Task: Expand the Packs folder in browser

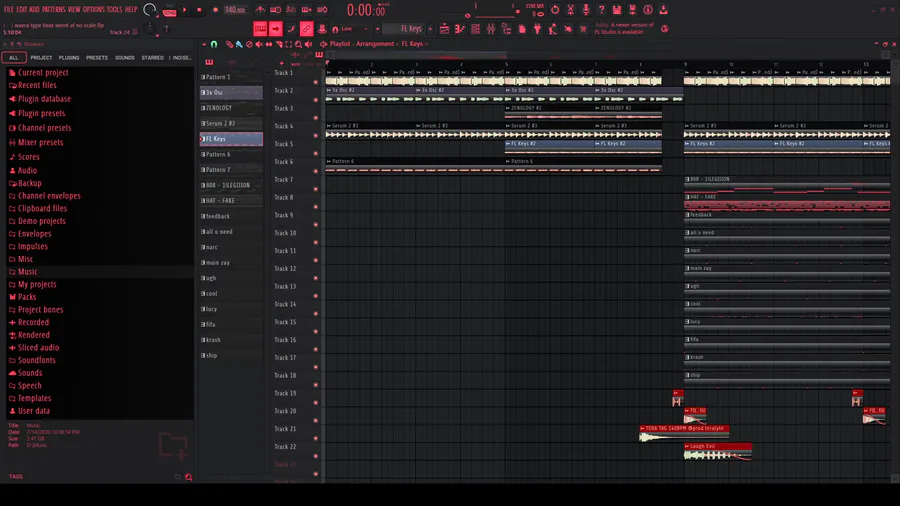Action: pos(26,297)
